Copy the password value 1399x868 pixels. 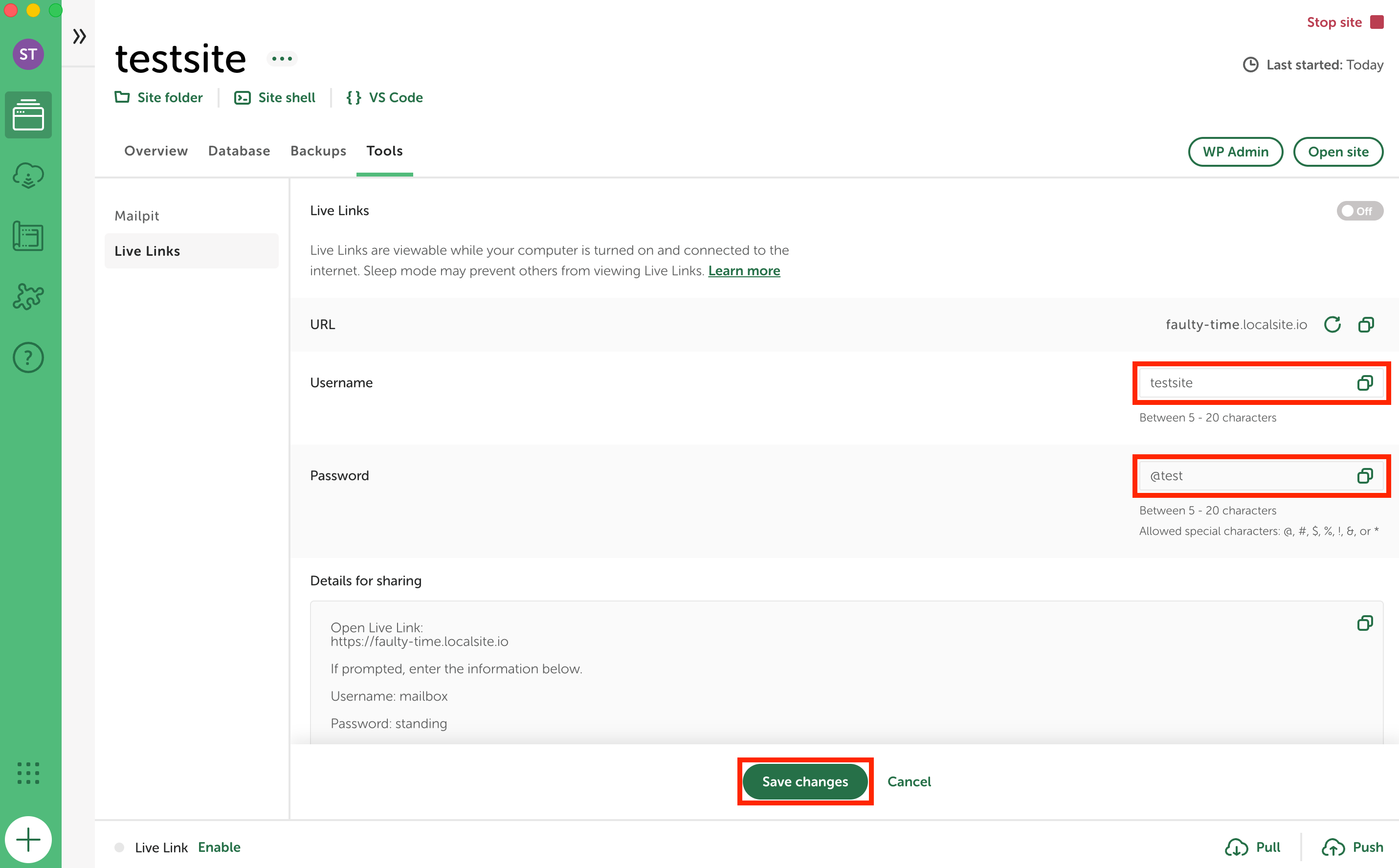coord(1365,476)
